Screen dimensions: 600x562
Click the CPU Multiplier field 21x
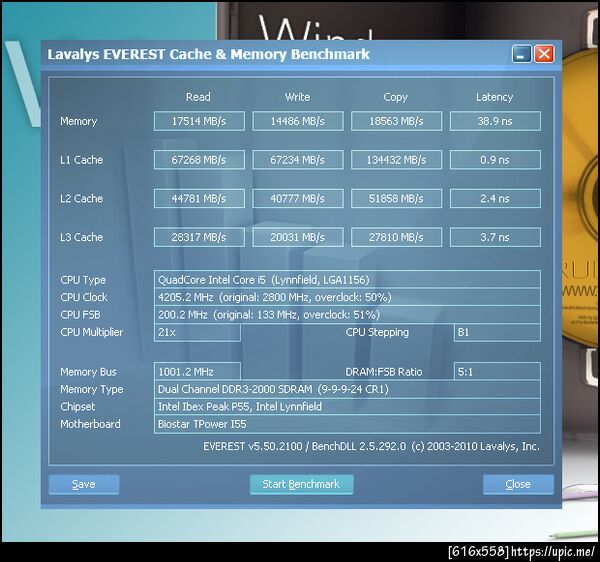[197, 332]
